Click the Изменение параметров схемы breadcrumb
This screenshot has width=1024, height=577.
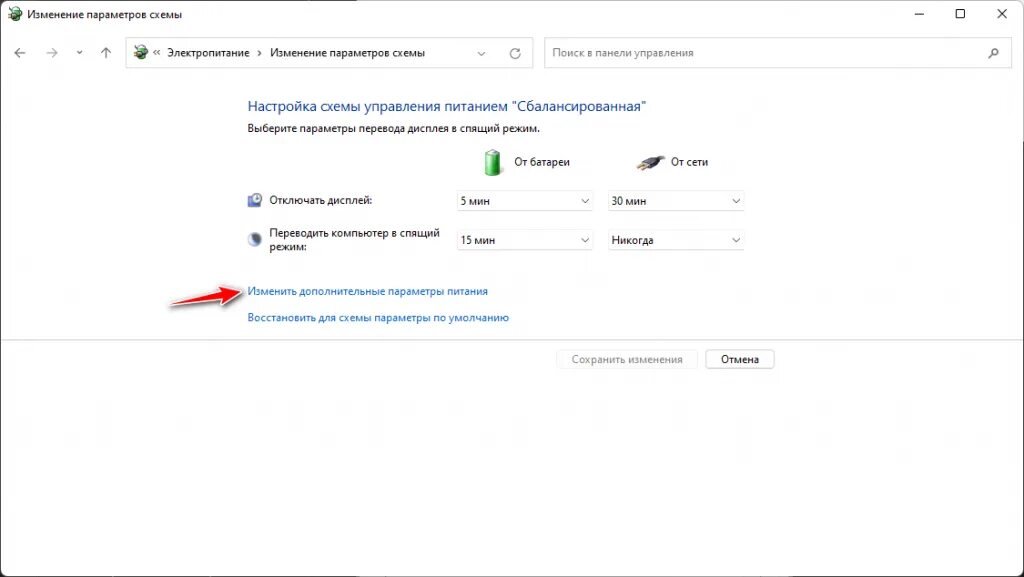coord(347,53)
